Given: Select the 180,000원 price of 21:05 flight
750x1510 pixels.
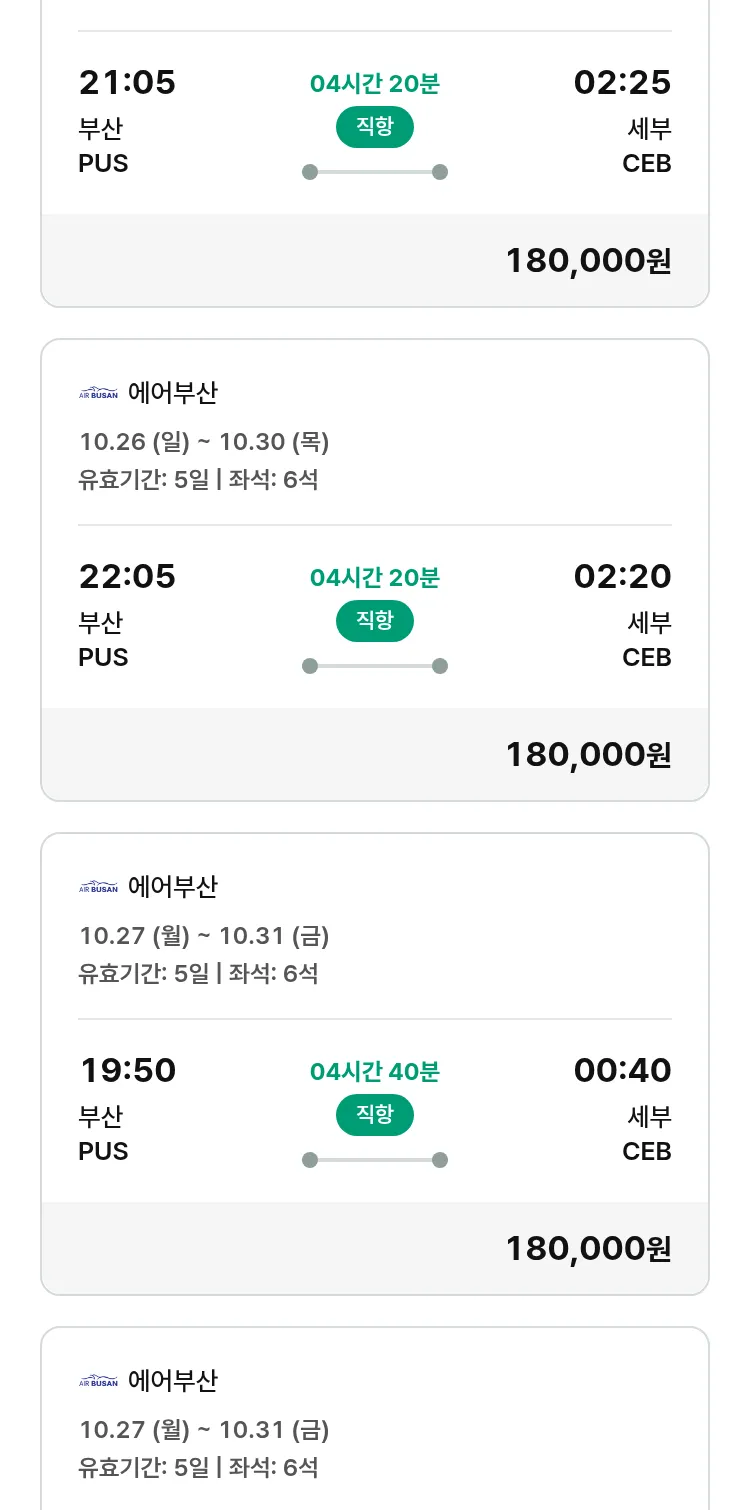Looking at the screenshot, I should click(x=588, y=261).
